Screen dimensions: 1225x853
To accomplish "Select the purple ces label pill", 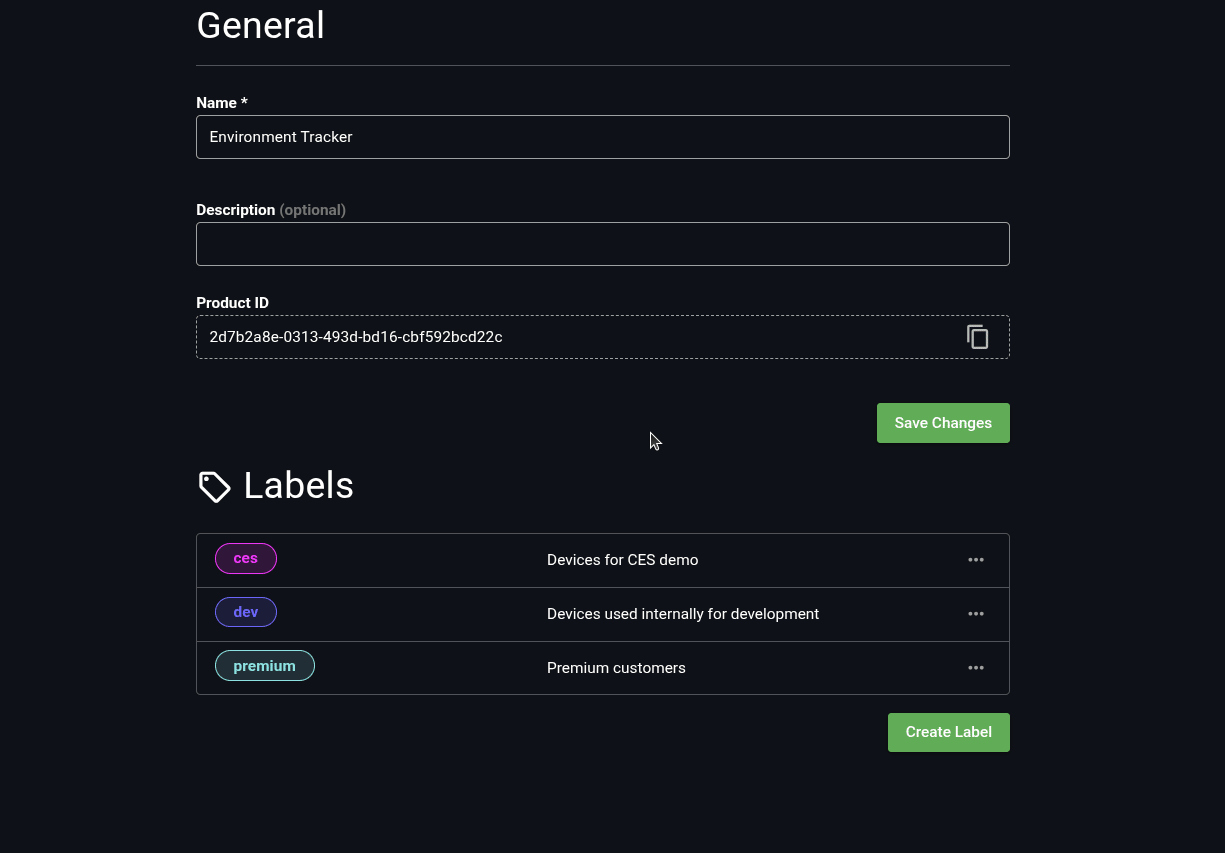I will [x=246, y=558].
